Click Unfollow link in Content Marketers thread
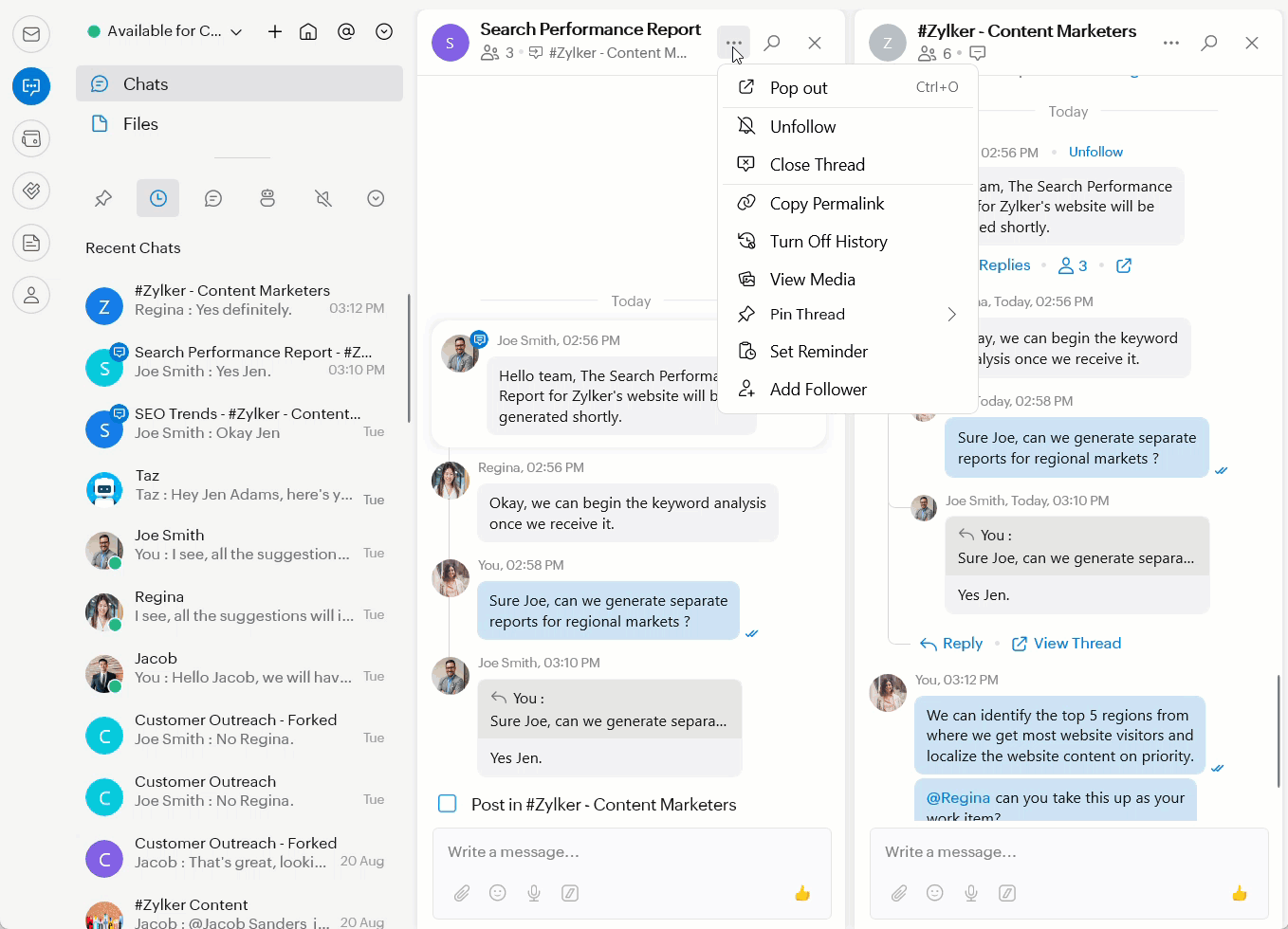 point(1095,152)
